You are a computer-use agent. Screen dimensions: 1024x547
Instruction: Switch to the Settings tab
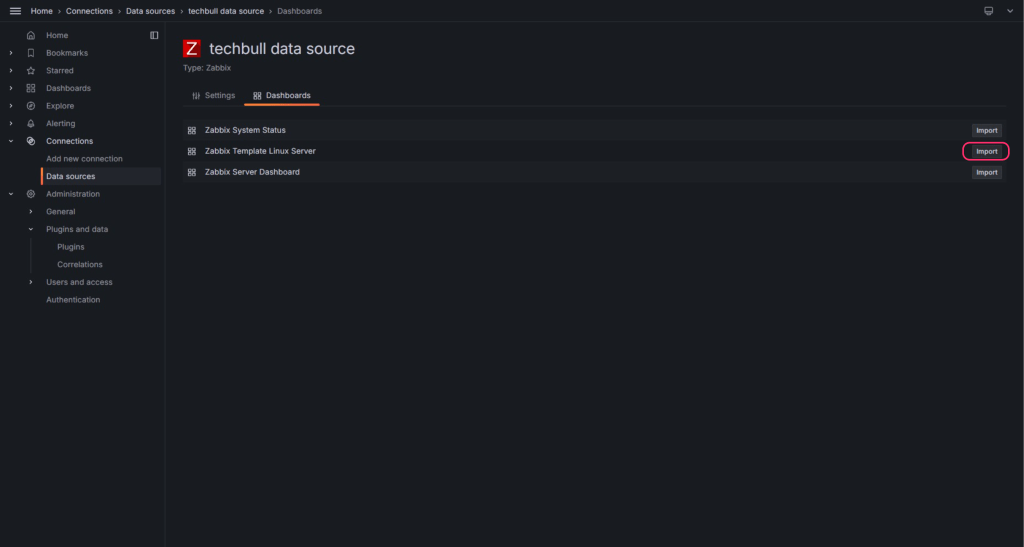click(x=213, y=96)
